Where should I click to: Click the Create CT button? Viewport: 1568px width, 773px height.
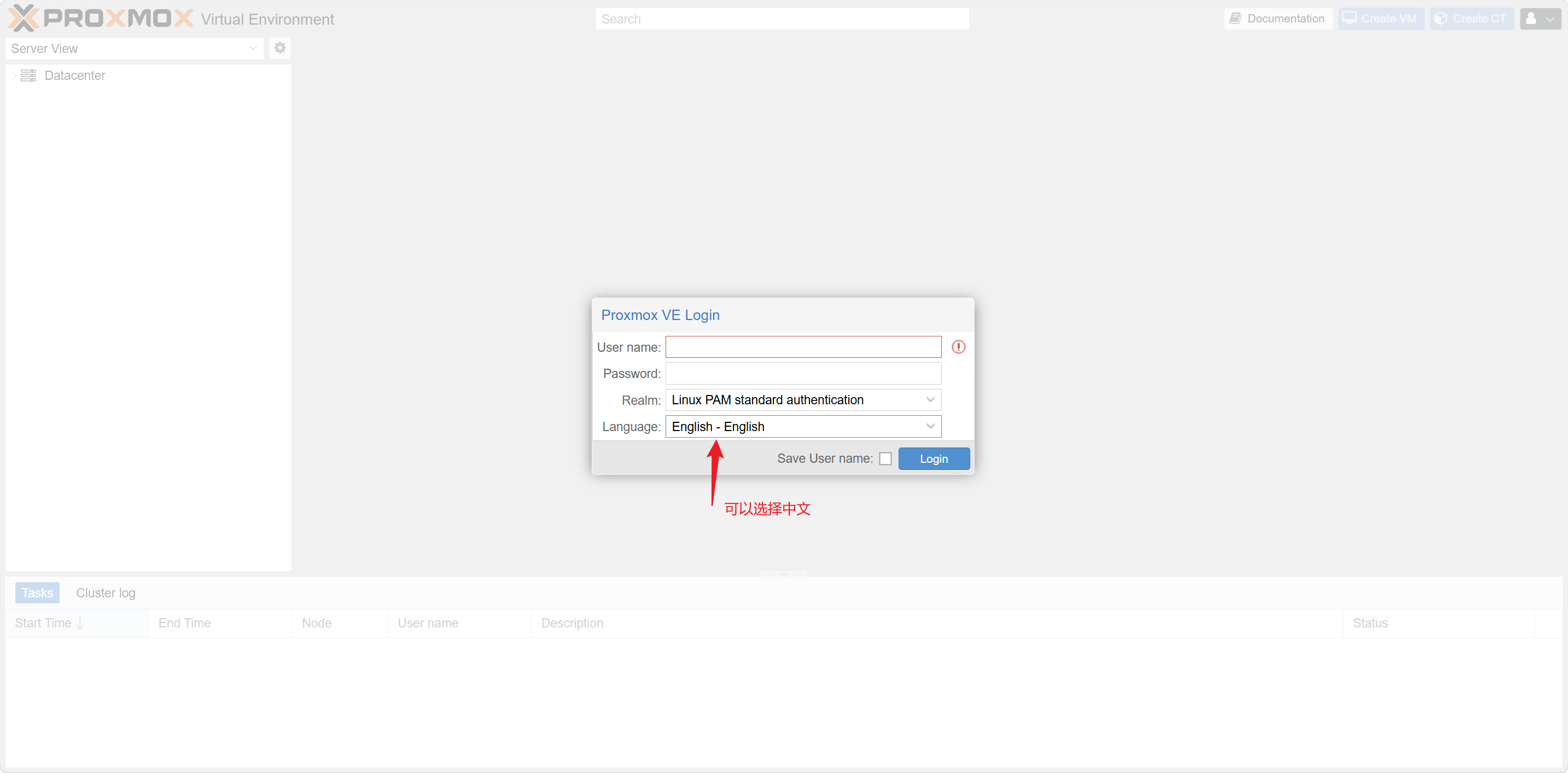point(1471,19)
